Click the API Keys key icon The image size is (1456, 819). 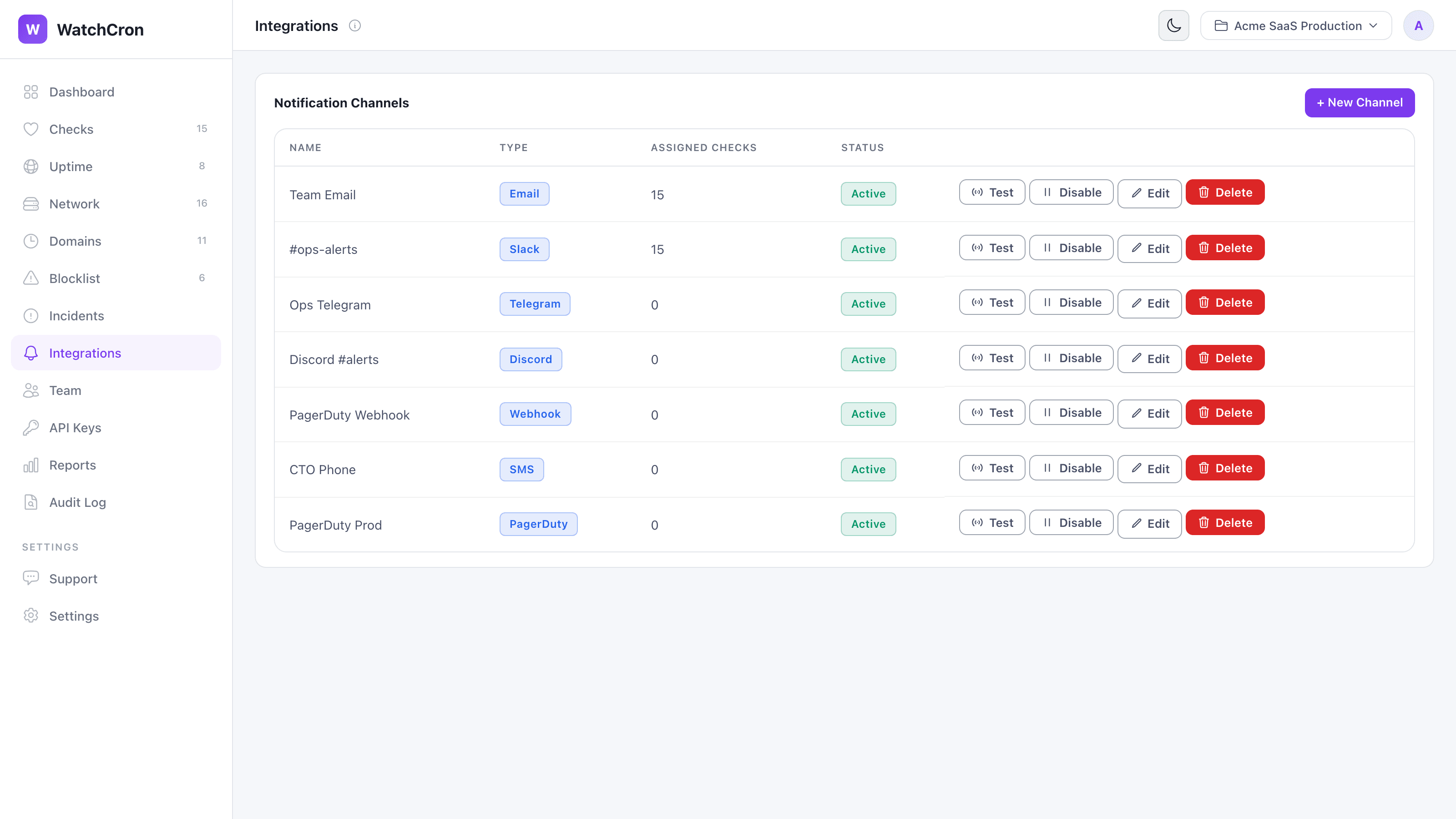tap(31, 428)
